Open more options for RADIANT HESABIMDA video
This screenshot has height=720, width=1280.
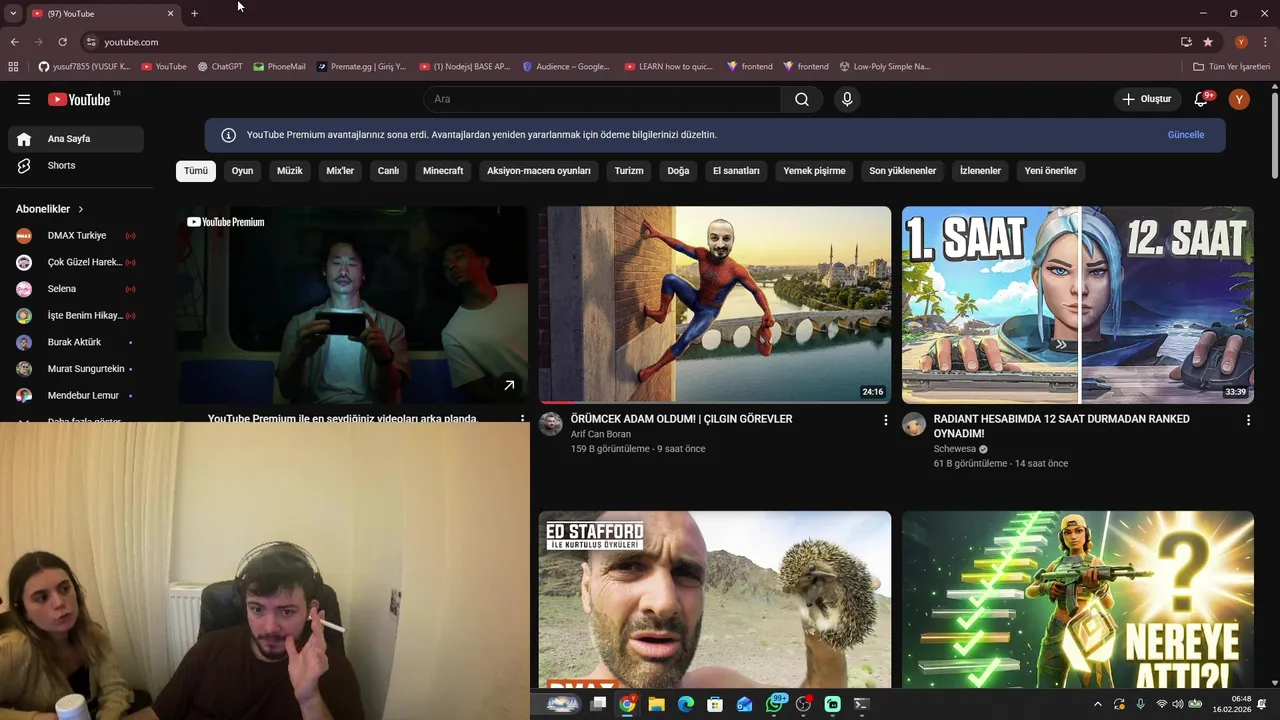click(1248, 420)
